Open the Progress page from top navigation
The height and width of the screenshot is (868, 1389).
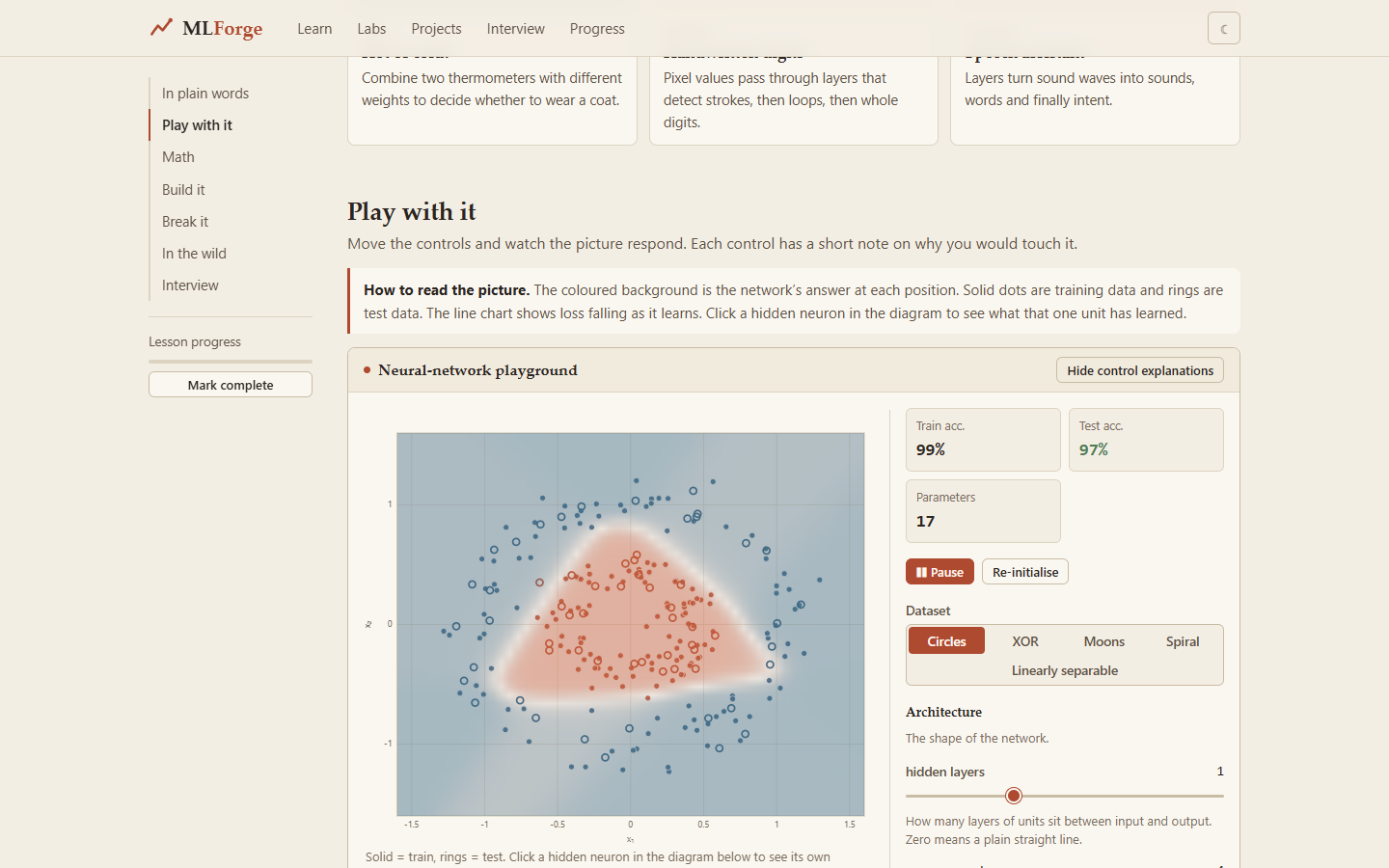[597, 29]
